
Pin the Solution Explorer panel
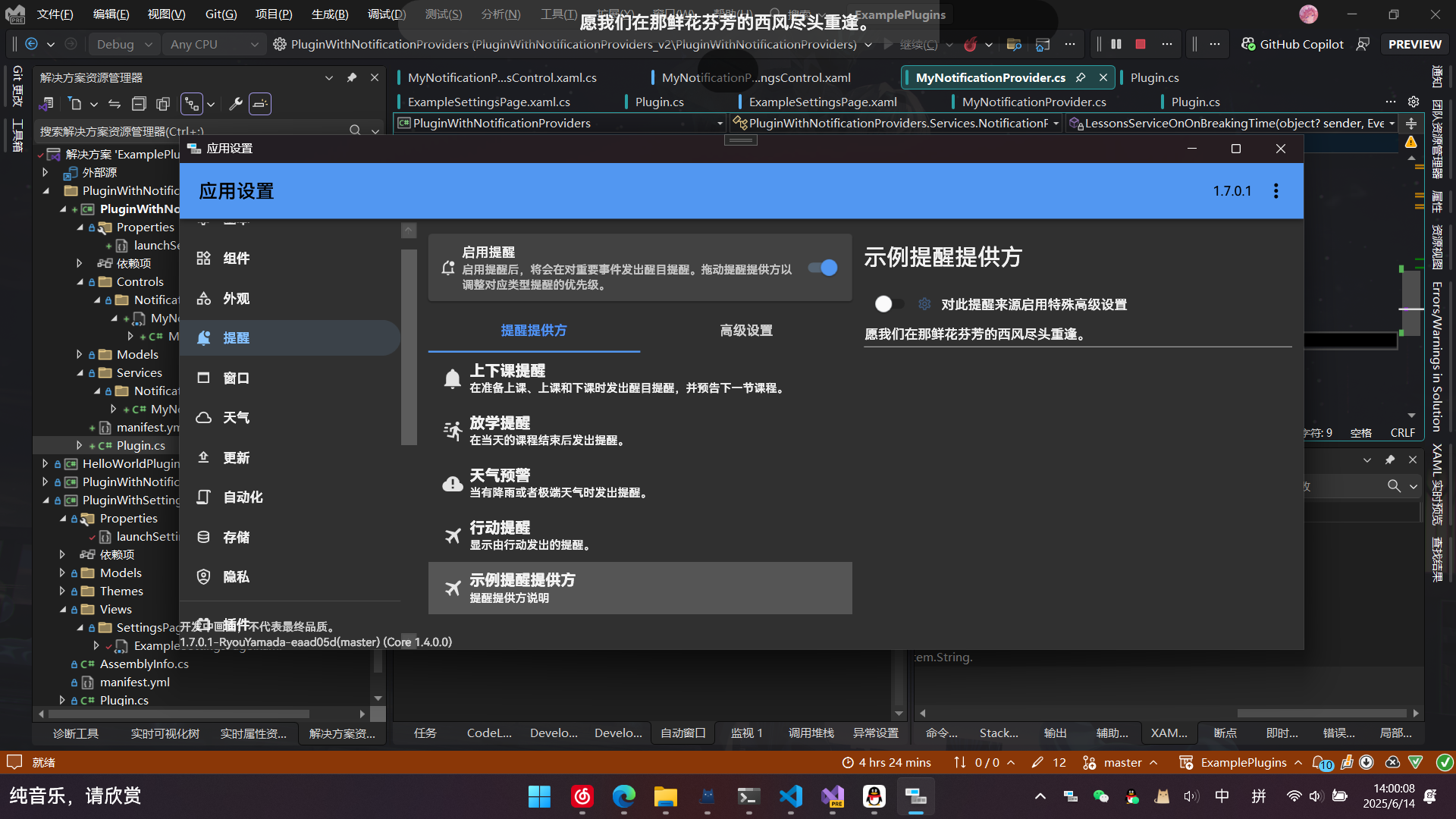(x=352, y=77)
